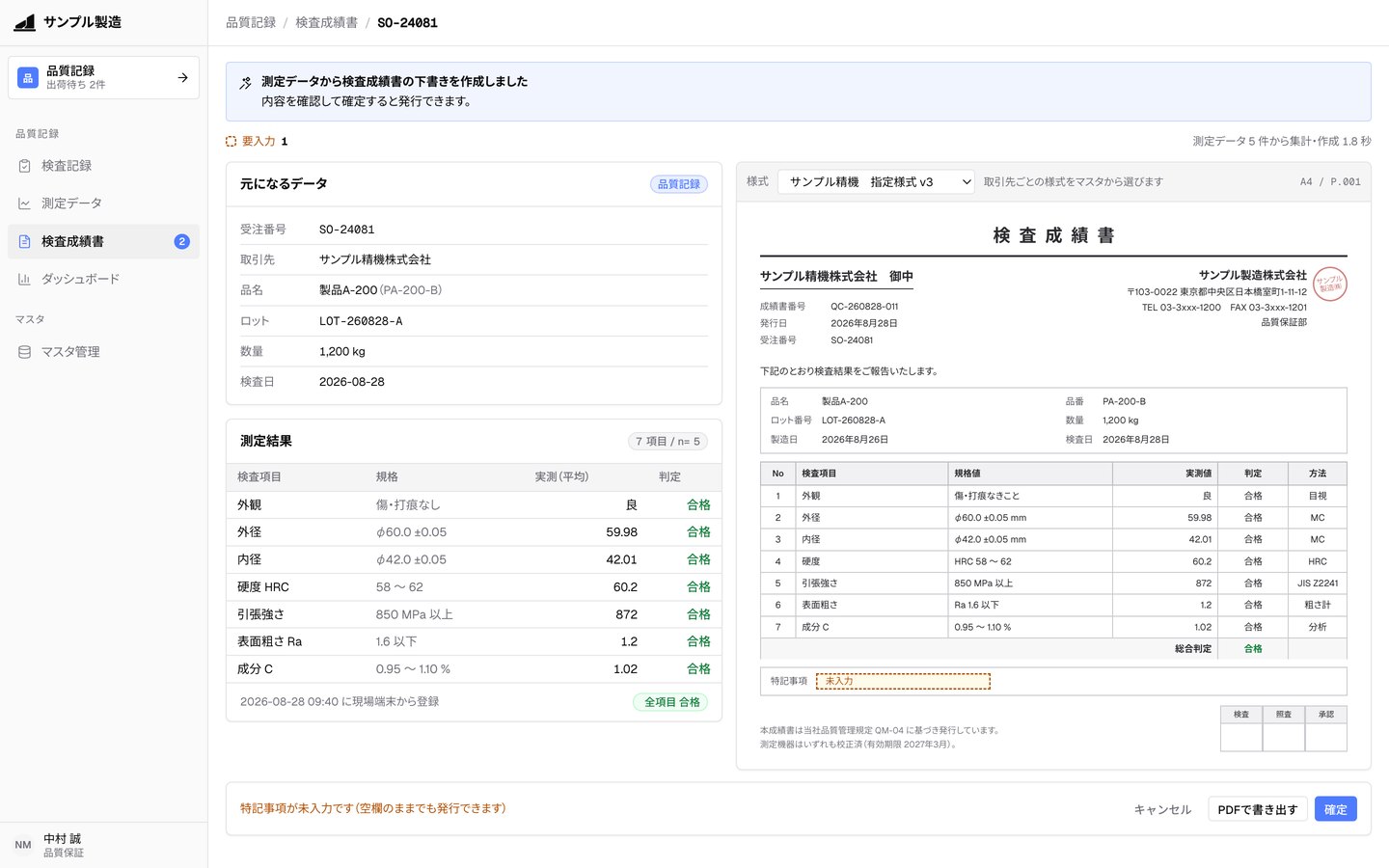Click the 全項目 合格 status badge
This screenshot has height=868, width=1389.
pos(671,702)
